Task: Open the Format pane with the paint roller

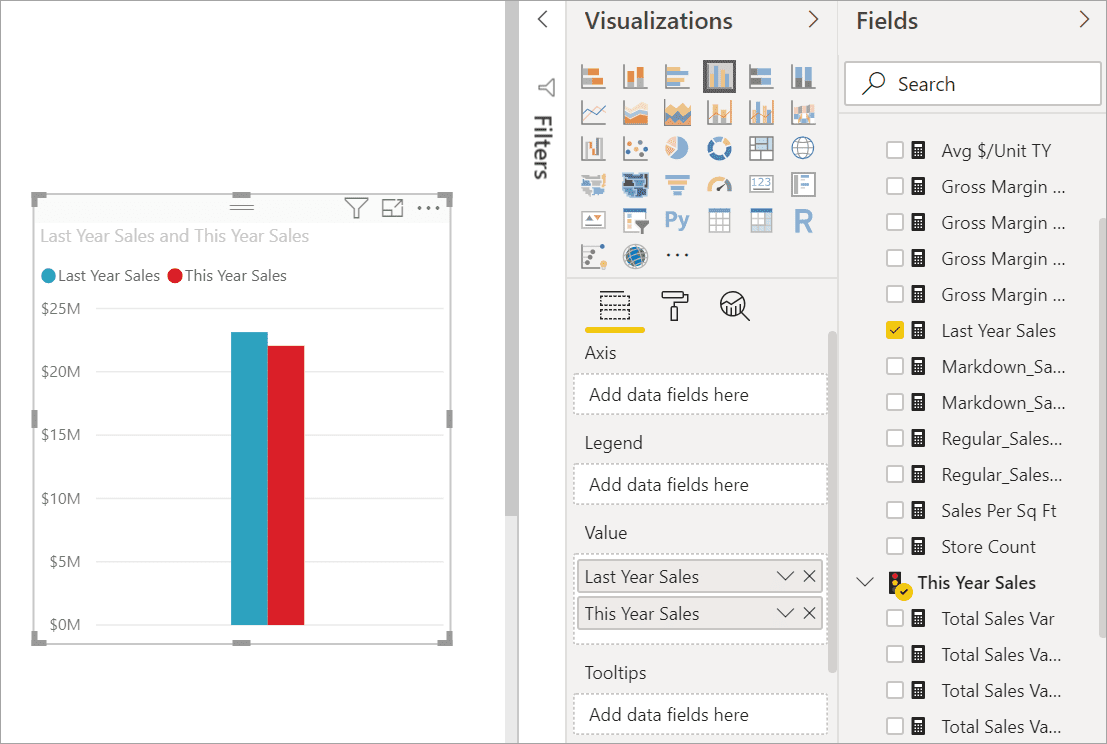Action: [x=675, y=307]
